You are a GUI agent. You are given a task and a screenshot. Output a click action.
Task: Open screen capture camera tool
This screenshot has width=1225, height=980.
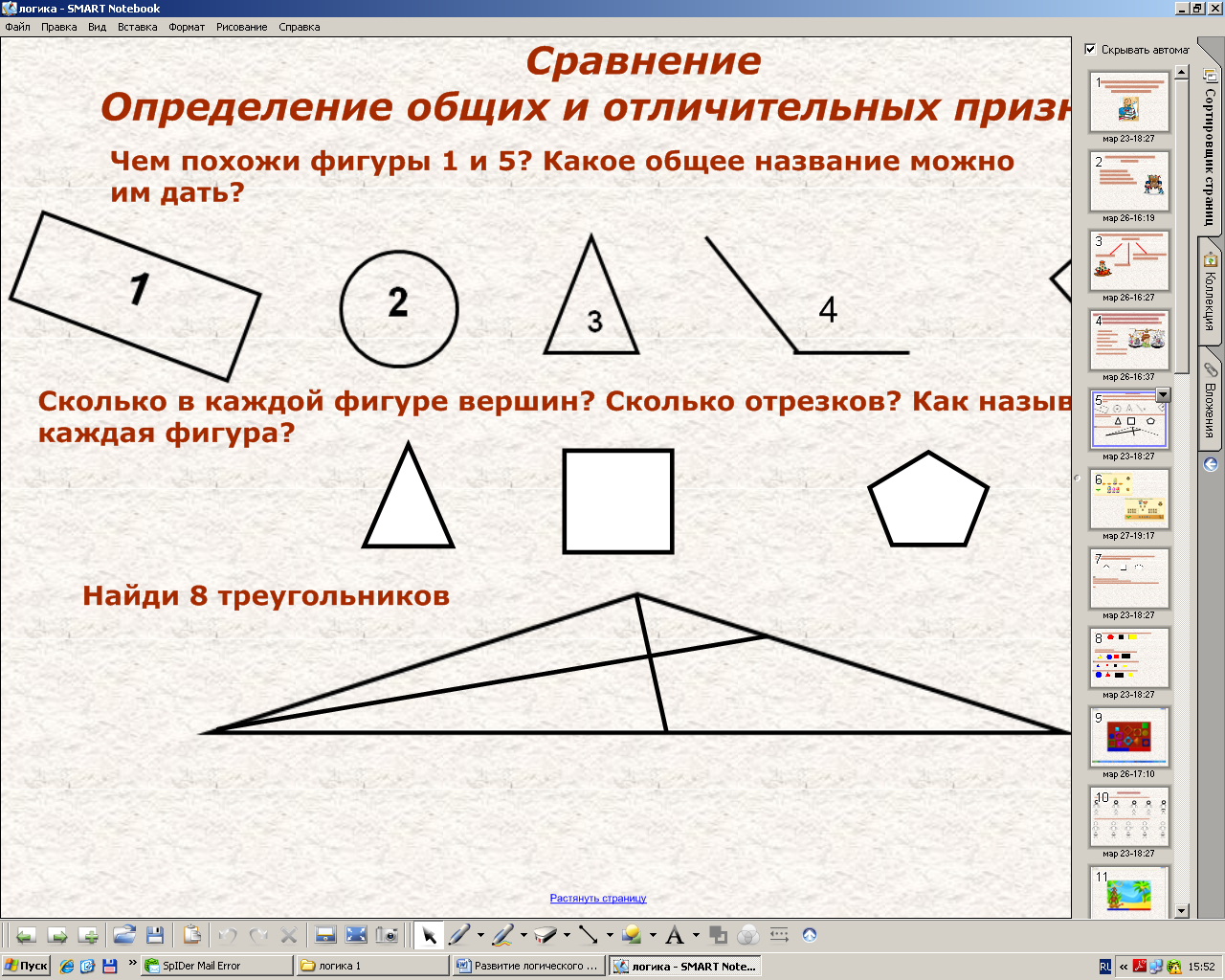(387, 935)
